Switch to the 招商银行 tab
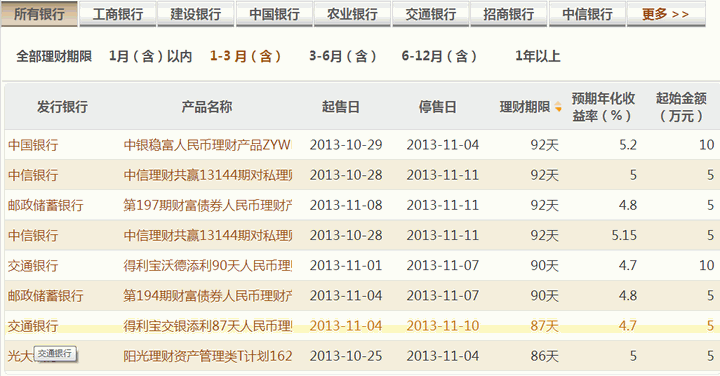The height and width of the screenshot is (376, 720). [509, 14]
